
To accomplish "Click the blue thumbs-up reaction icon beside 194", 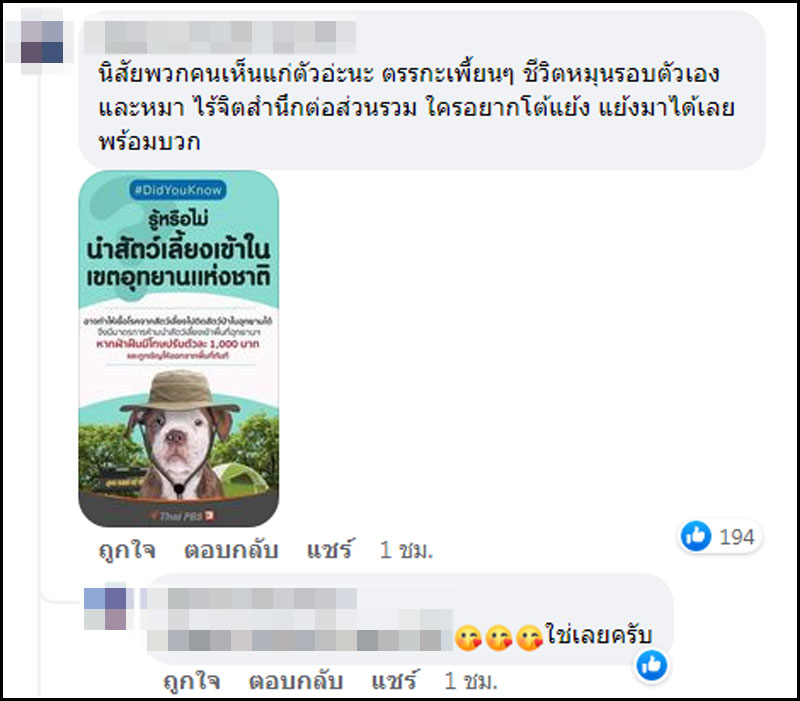I will pos(695,536).
